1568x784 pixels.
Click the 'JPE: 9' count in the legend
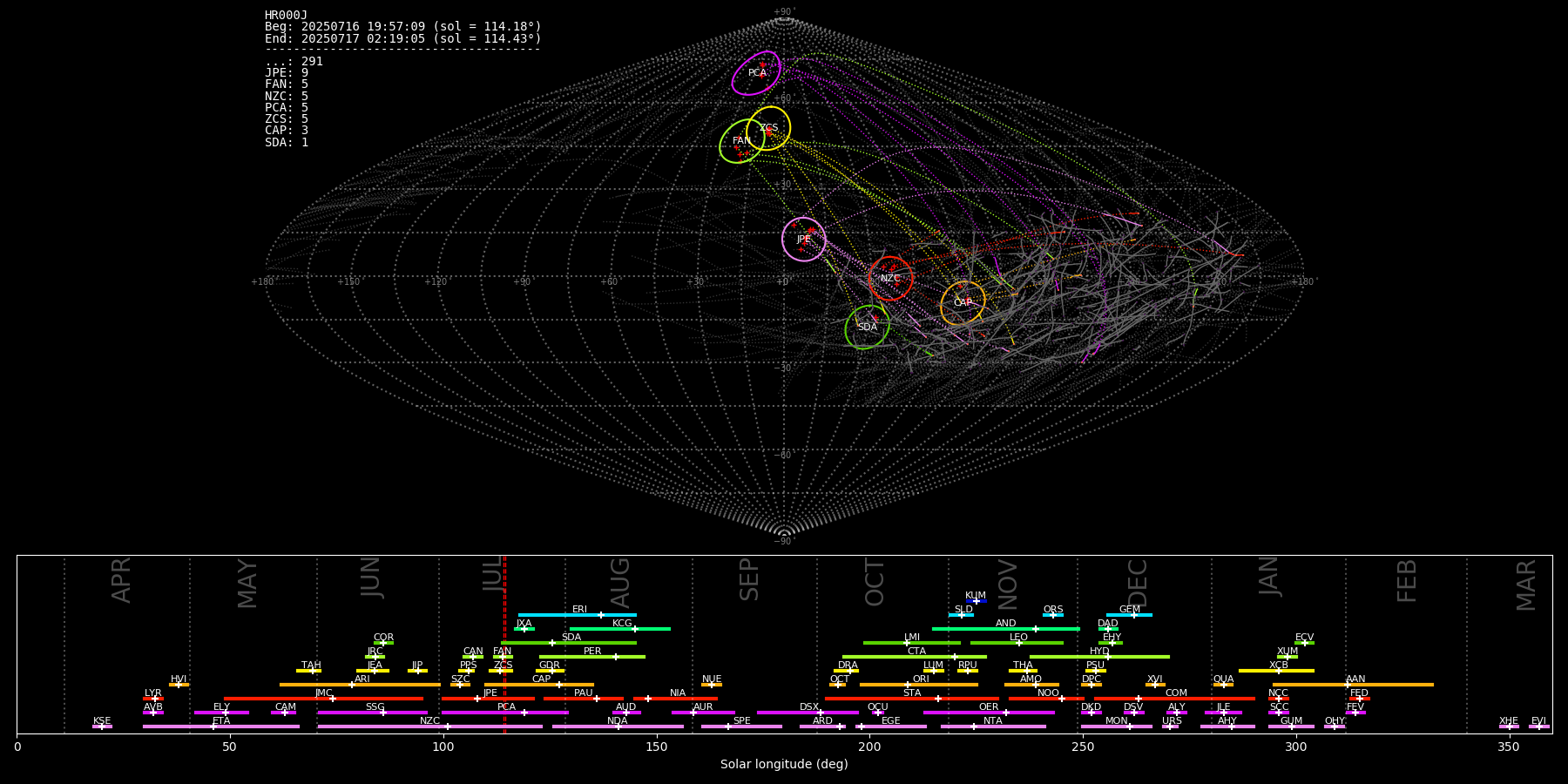(287, 73)
